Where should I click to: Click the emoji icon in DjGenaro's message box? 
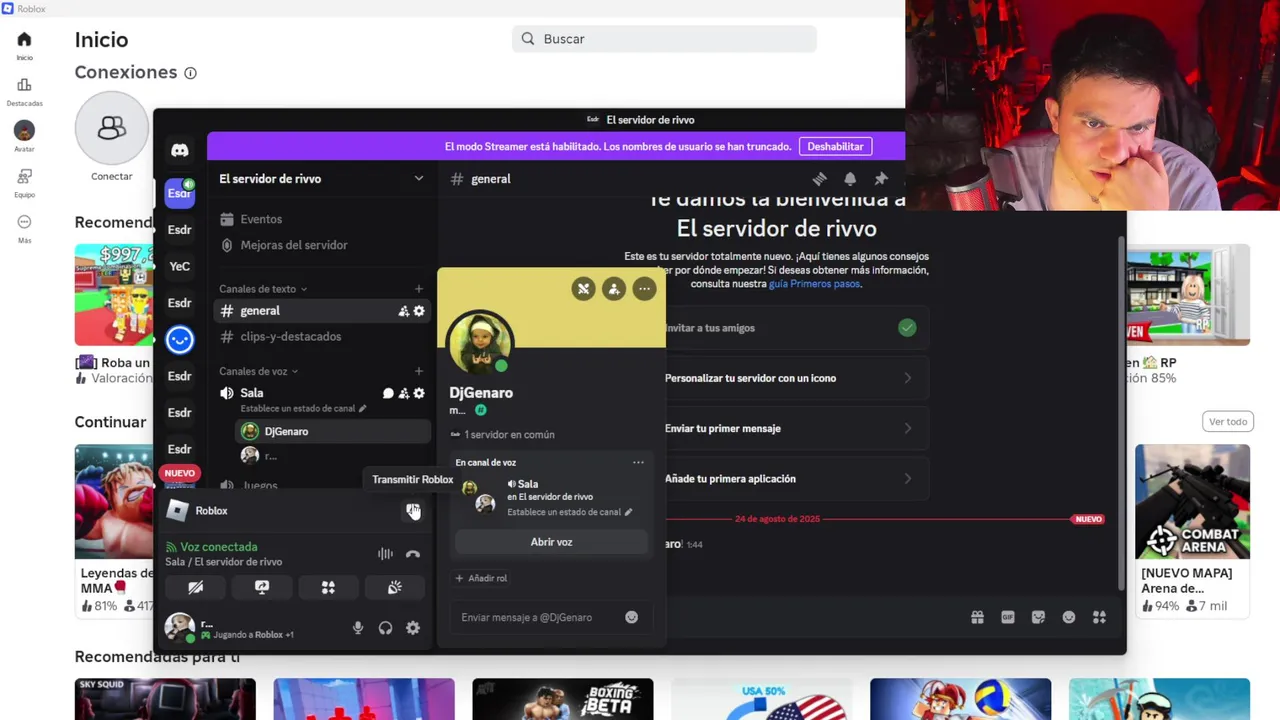click(631, 617)
